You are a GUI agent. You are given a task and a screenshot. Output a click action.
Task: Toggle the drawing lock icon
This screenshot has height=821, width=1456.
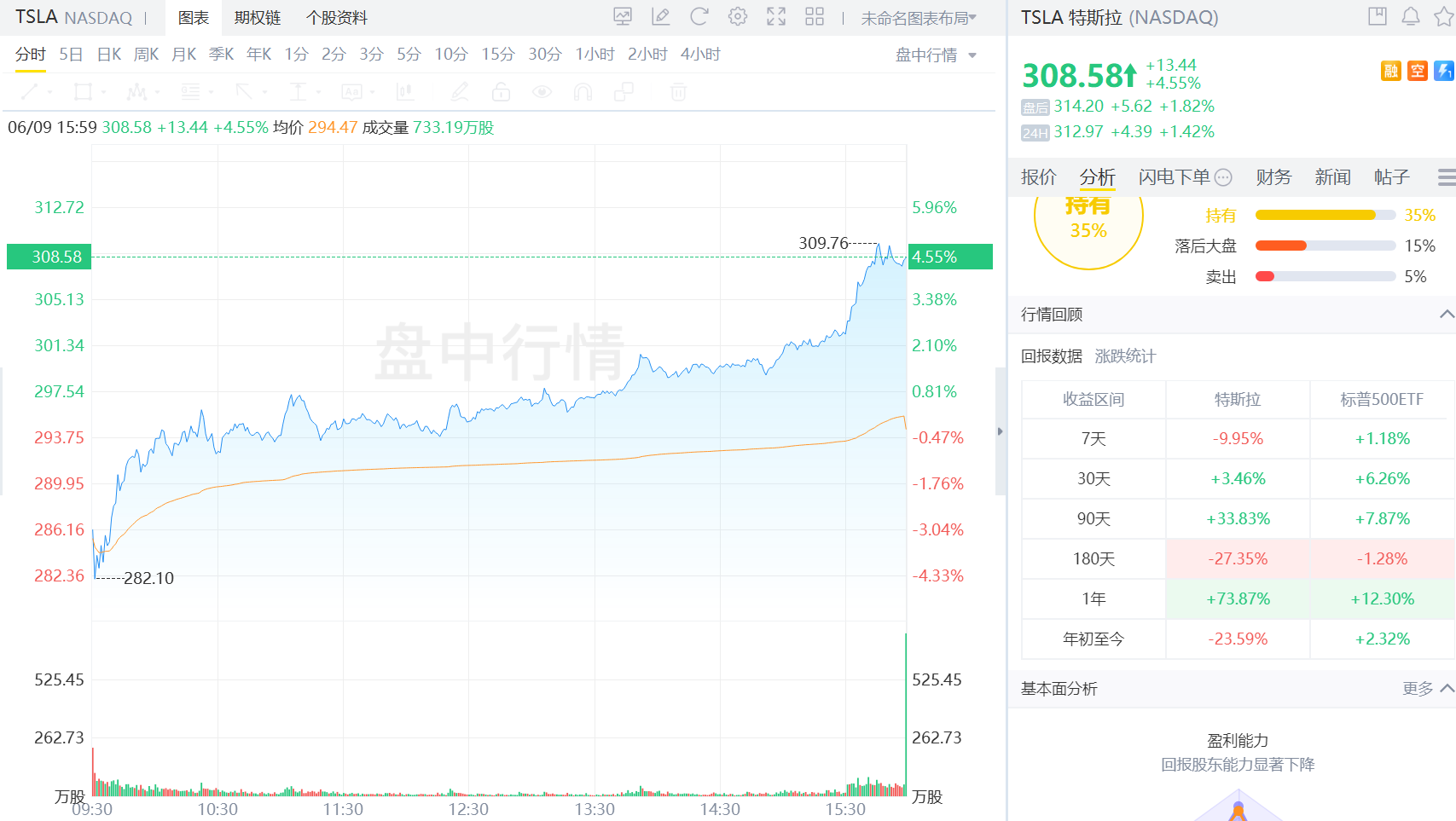(502, 92)
